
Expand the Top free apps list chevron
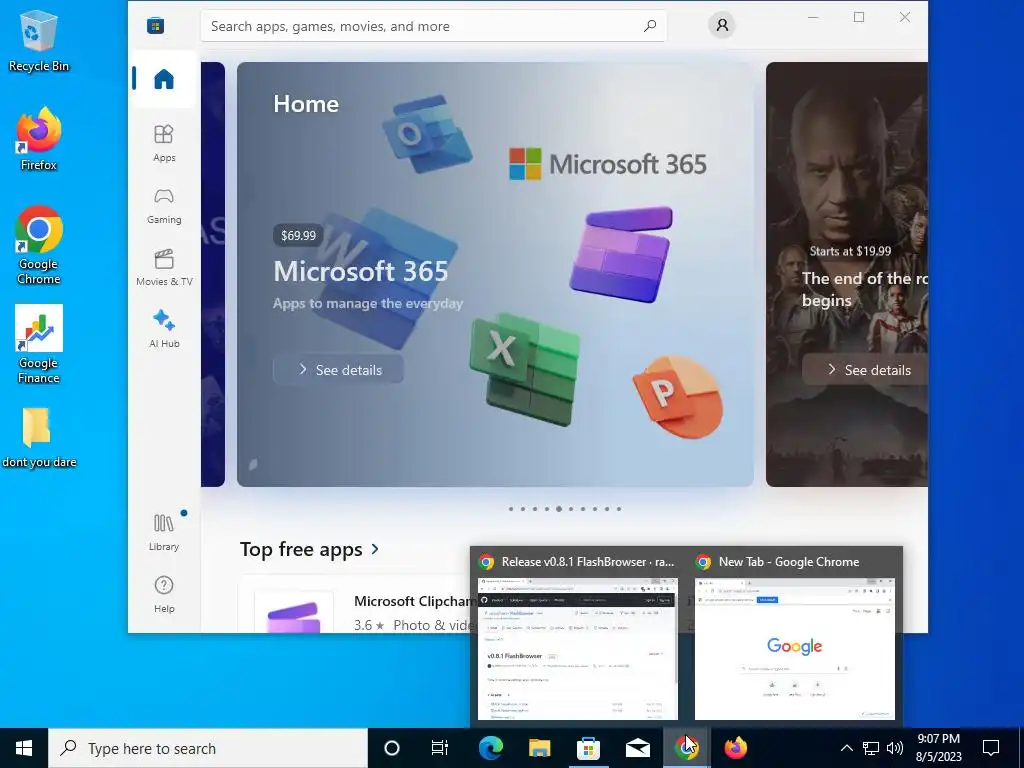pos(375,549)
